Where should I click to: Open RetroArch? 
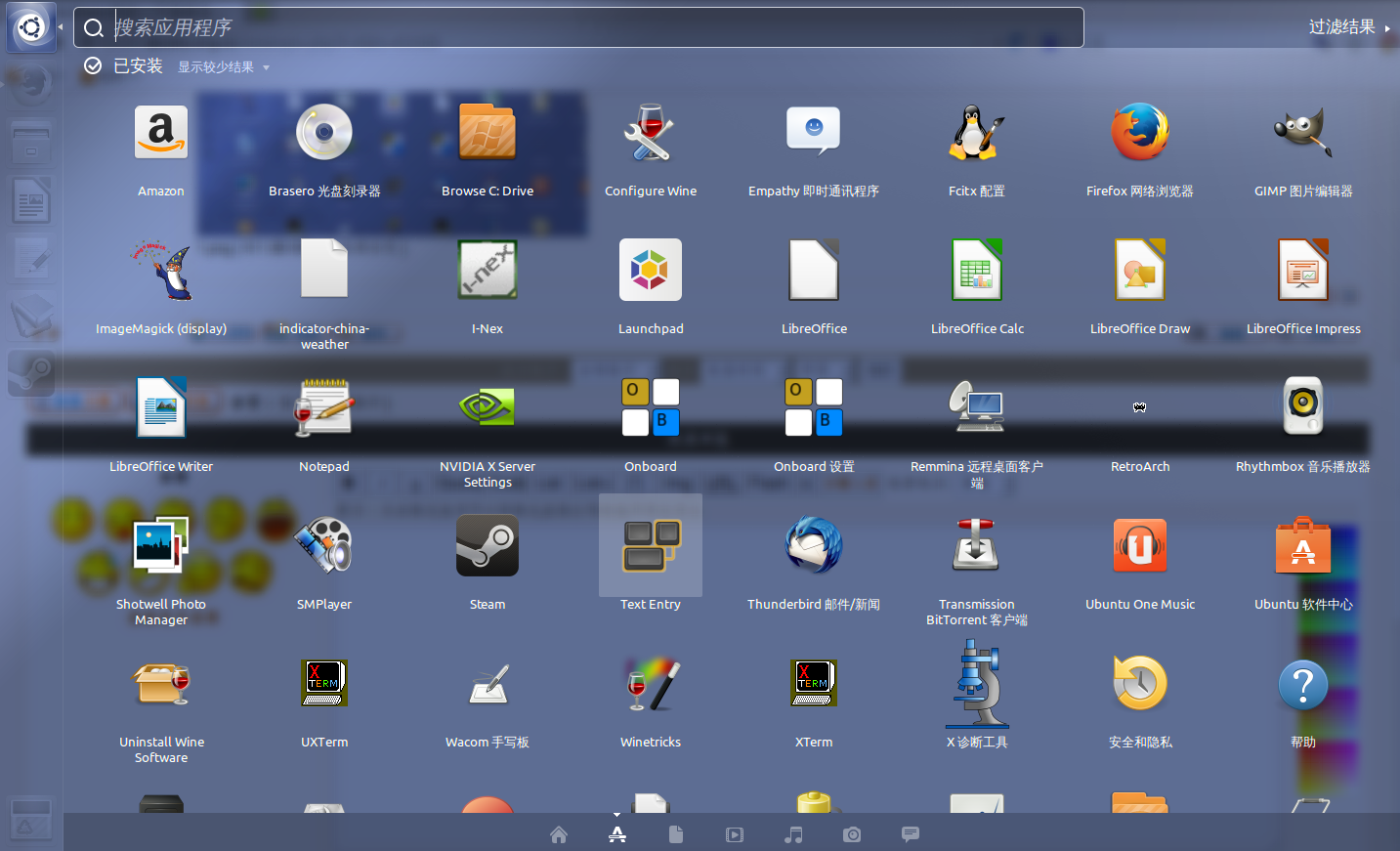[x=1140, y=407]
